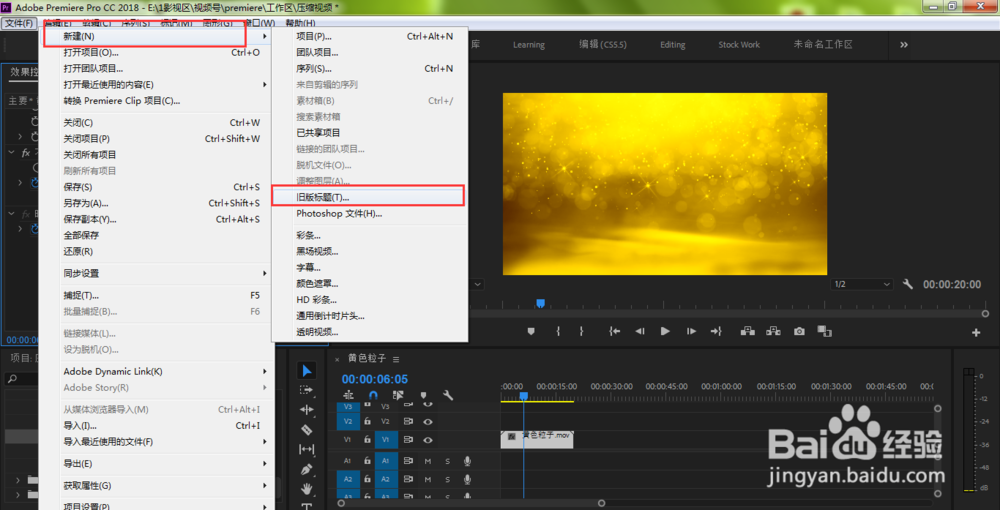
Task: Toggle V2 track output eye
Action: pos(428,421)
